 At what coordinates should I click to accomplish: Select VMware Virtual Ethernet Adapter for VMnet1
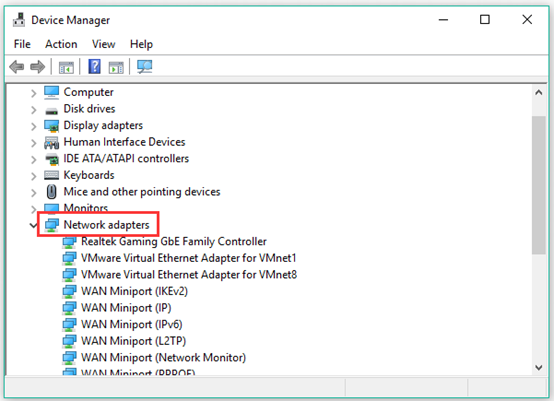coord(189,258)
